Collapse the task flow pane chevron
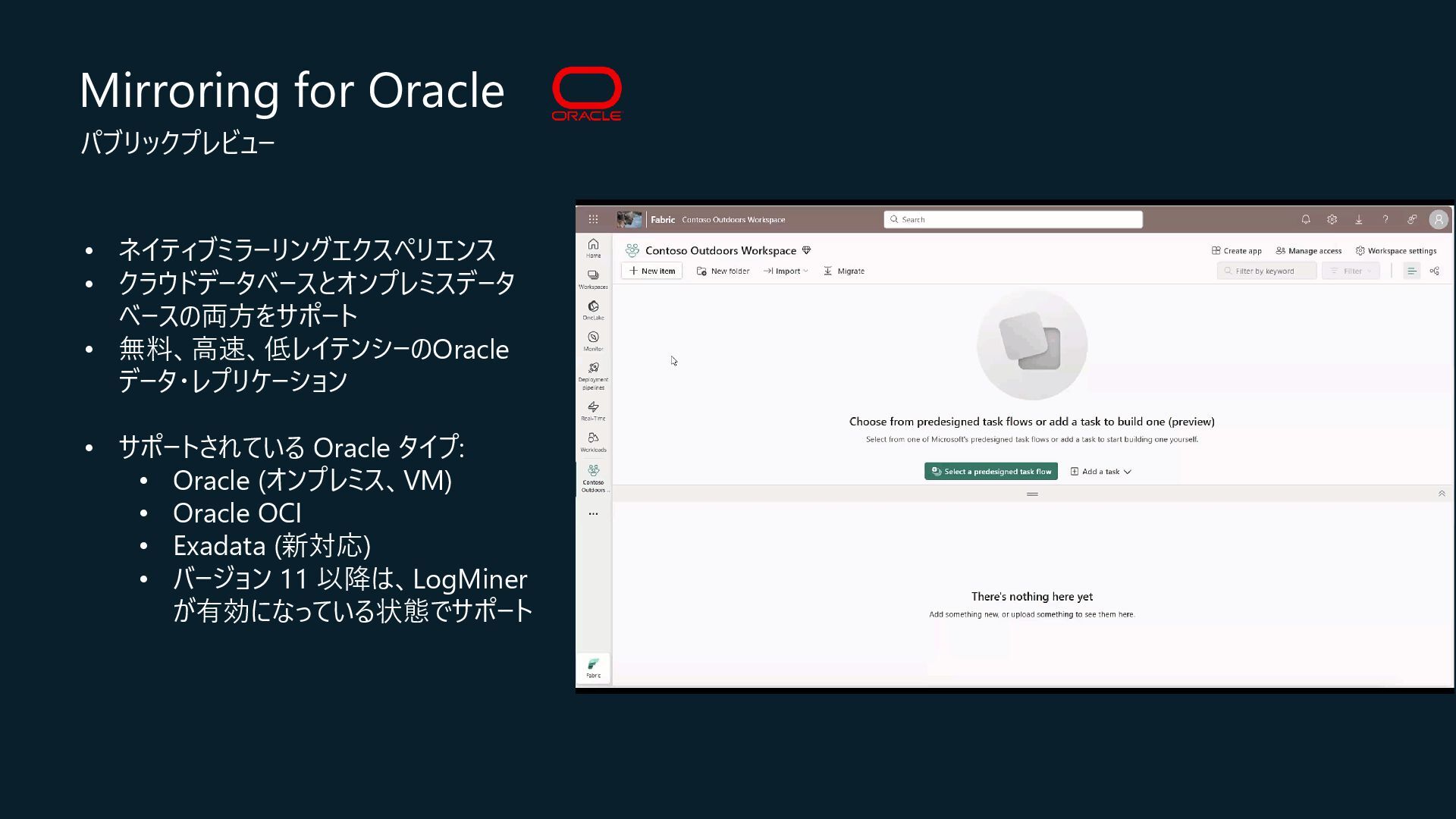The width and height of the screenshot is (1456, 819). (1442, 494)
